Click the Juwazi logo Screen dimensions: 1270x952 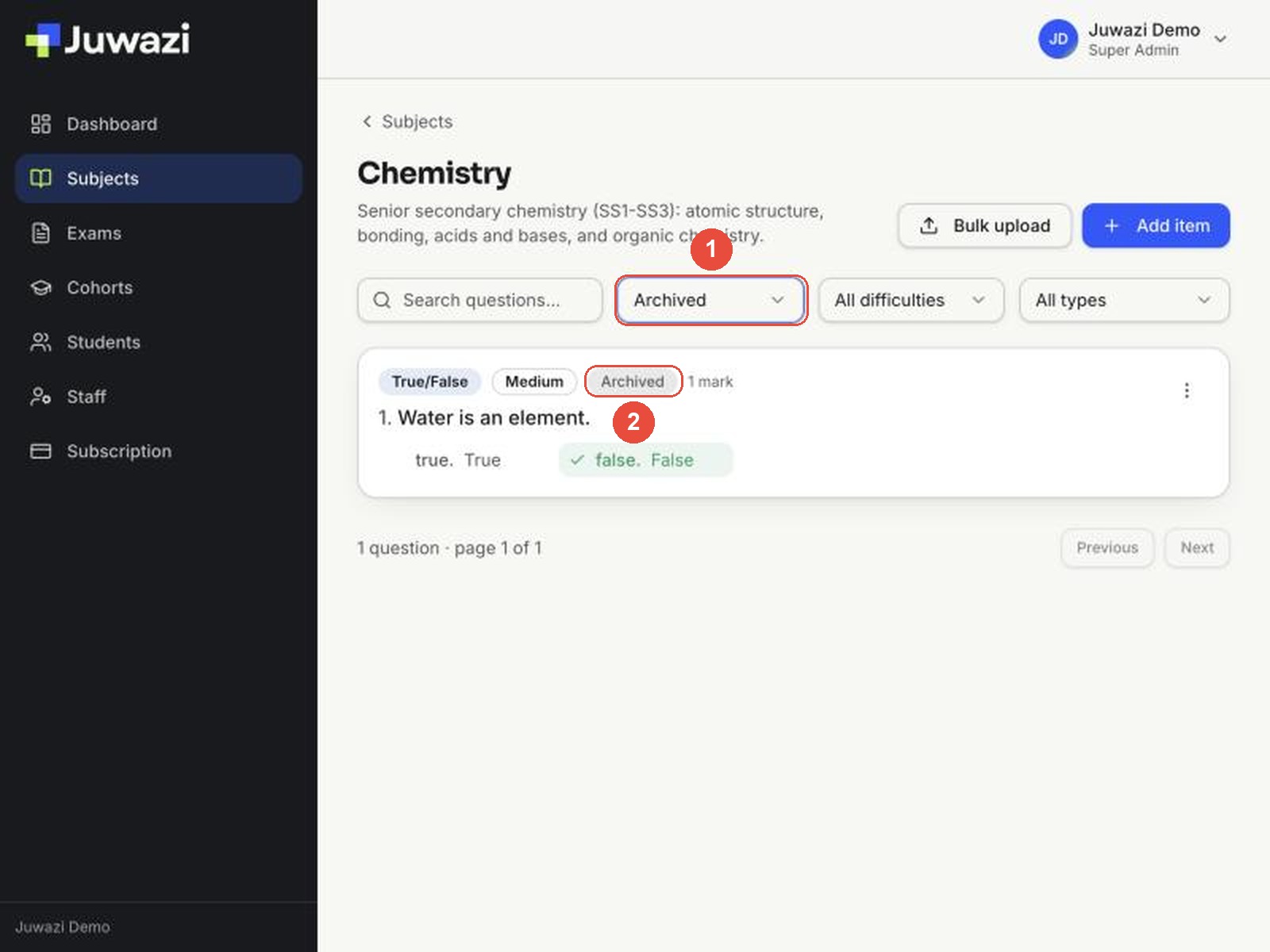[x=108, y=39]
